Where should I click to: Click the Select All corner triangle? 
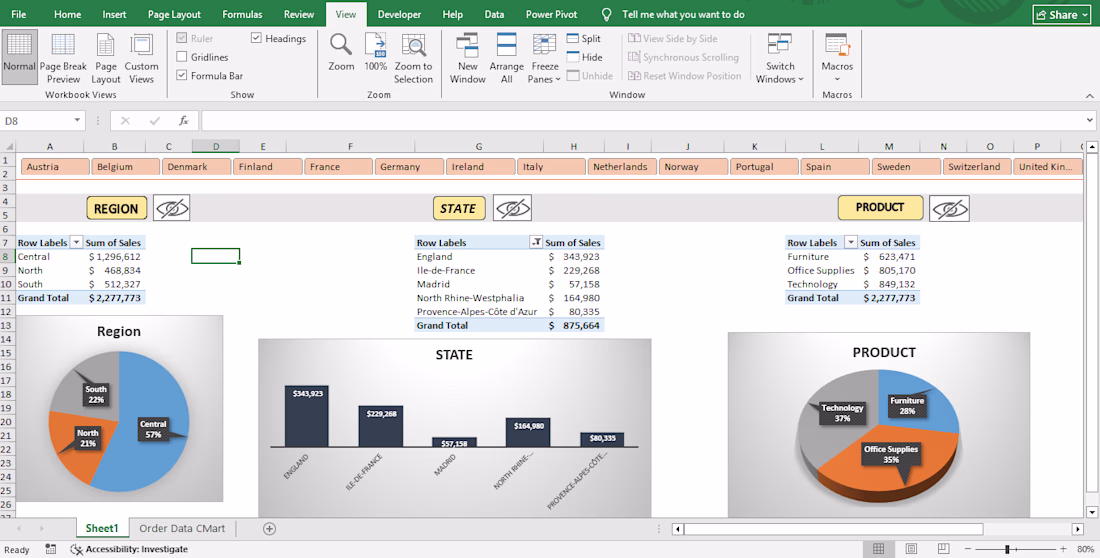8,146
